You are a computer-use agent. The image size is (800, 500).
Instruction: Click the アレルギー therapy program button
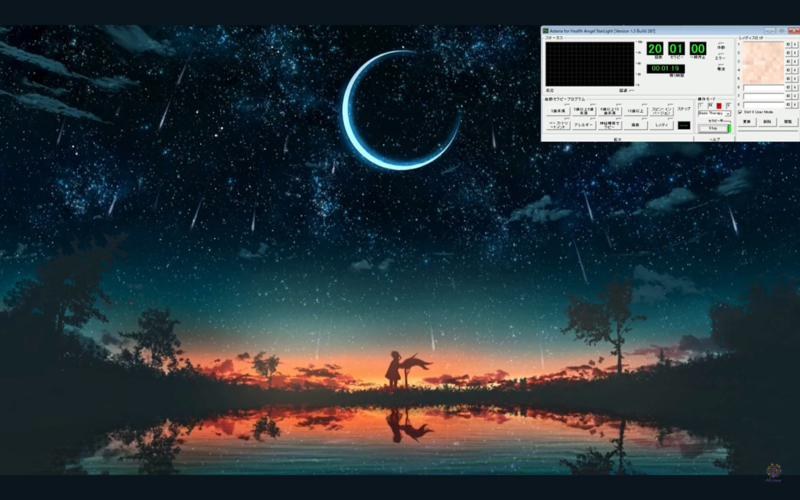click(583, 125)
